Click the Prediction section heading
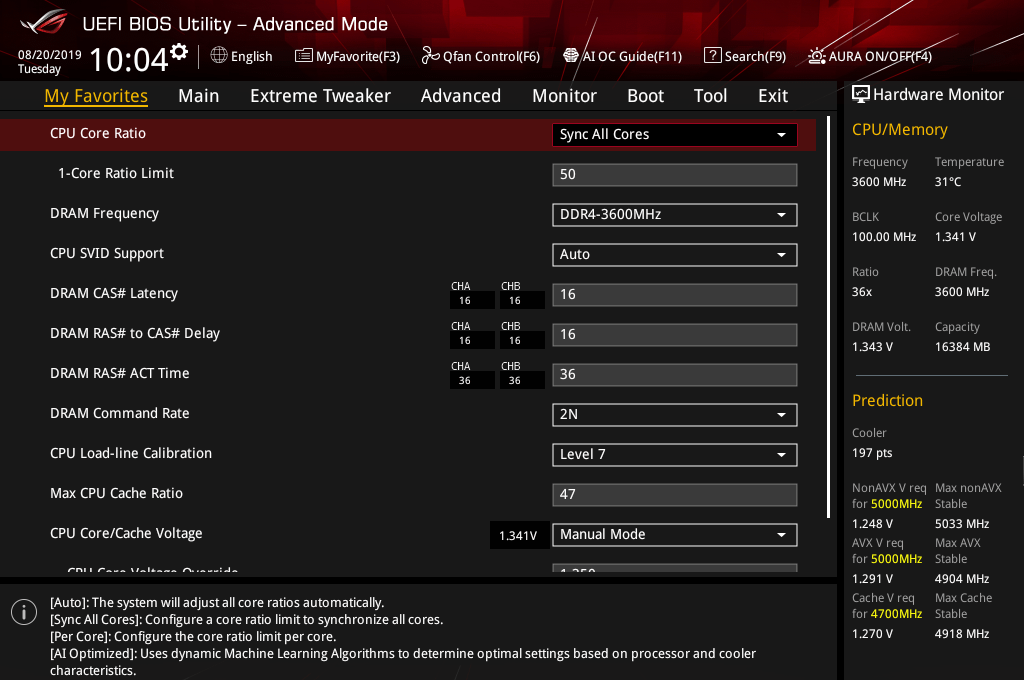The height and width of the screenshot is (680, 1024). pos(888,400)
